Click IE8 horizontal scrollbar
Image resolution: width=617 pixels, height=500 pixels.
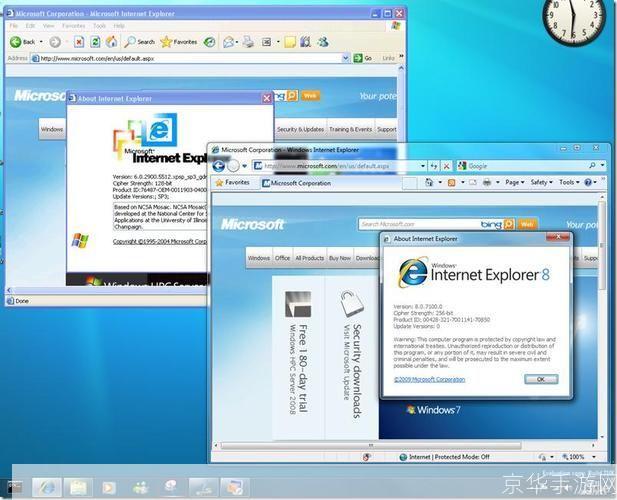coord(371,445)
